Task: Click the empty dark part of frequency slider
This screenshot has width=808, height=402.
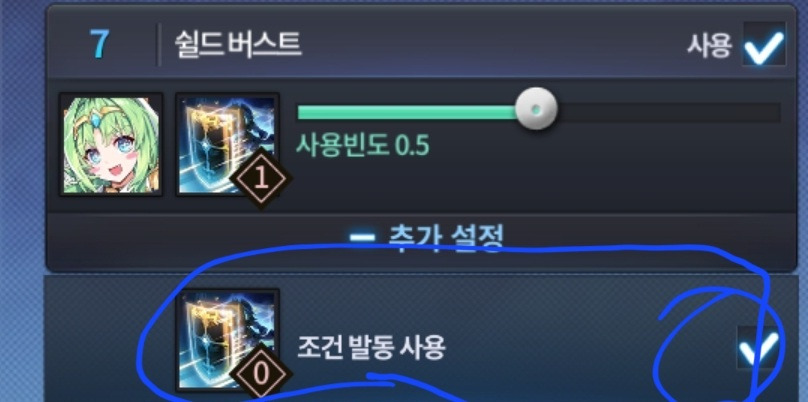Action: click(669, 112)
